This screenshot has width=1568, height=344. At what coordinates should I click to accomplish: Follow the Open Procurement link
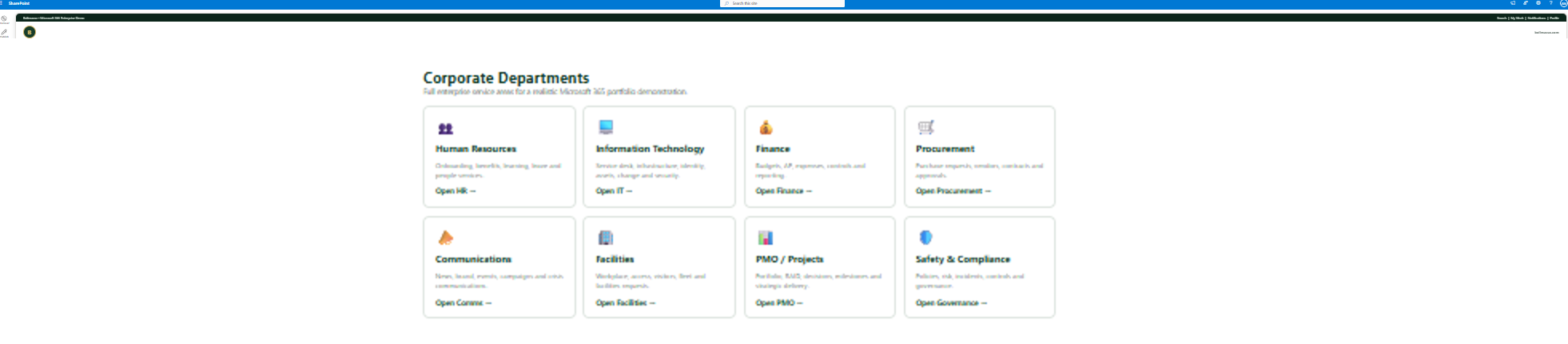(953, 191)
